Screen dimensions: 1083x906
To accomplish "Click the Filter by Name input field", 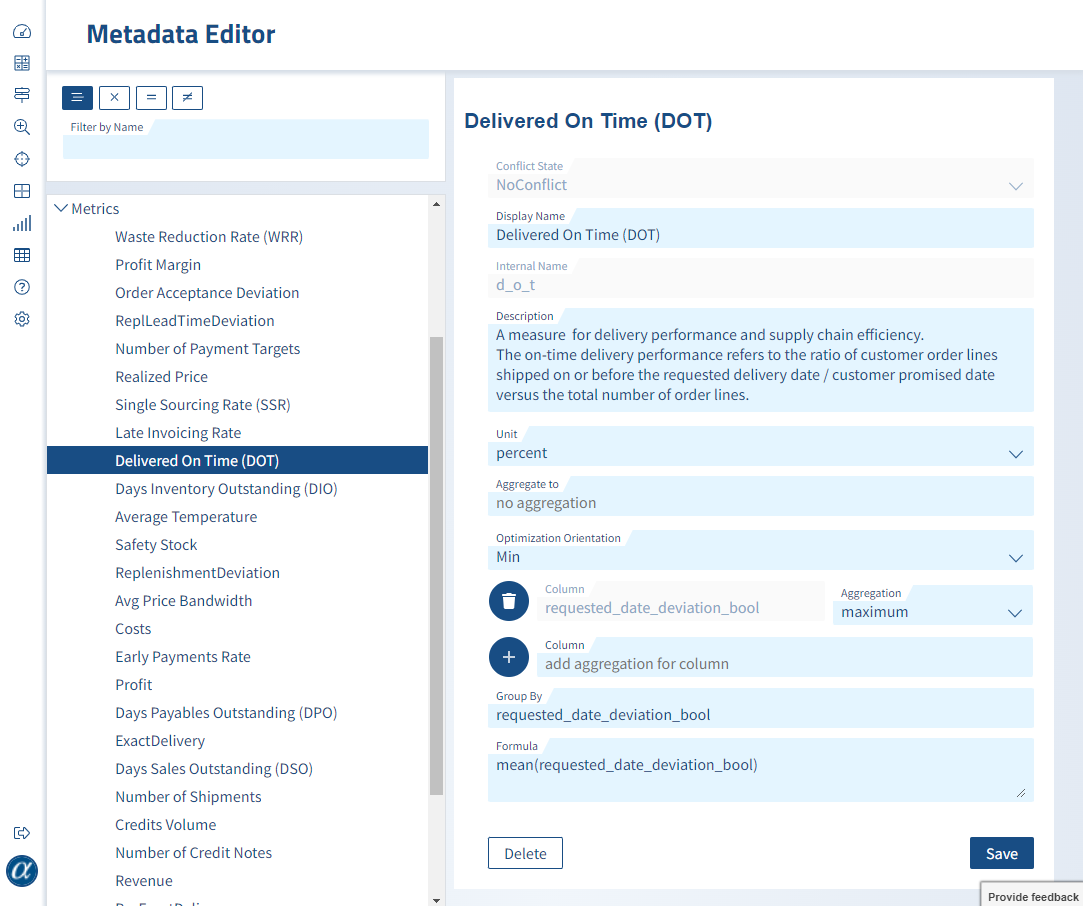I will [246, 139].
